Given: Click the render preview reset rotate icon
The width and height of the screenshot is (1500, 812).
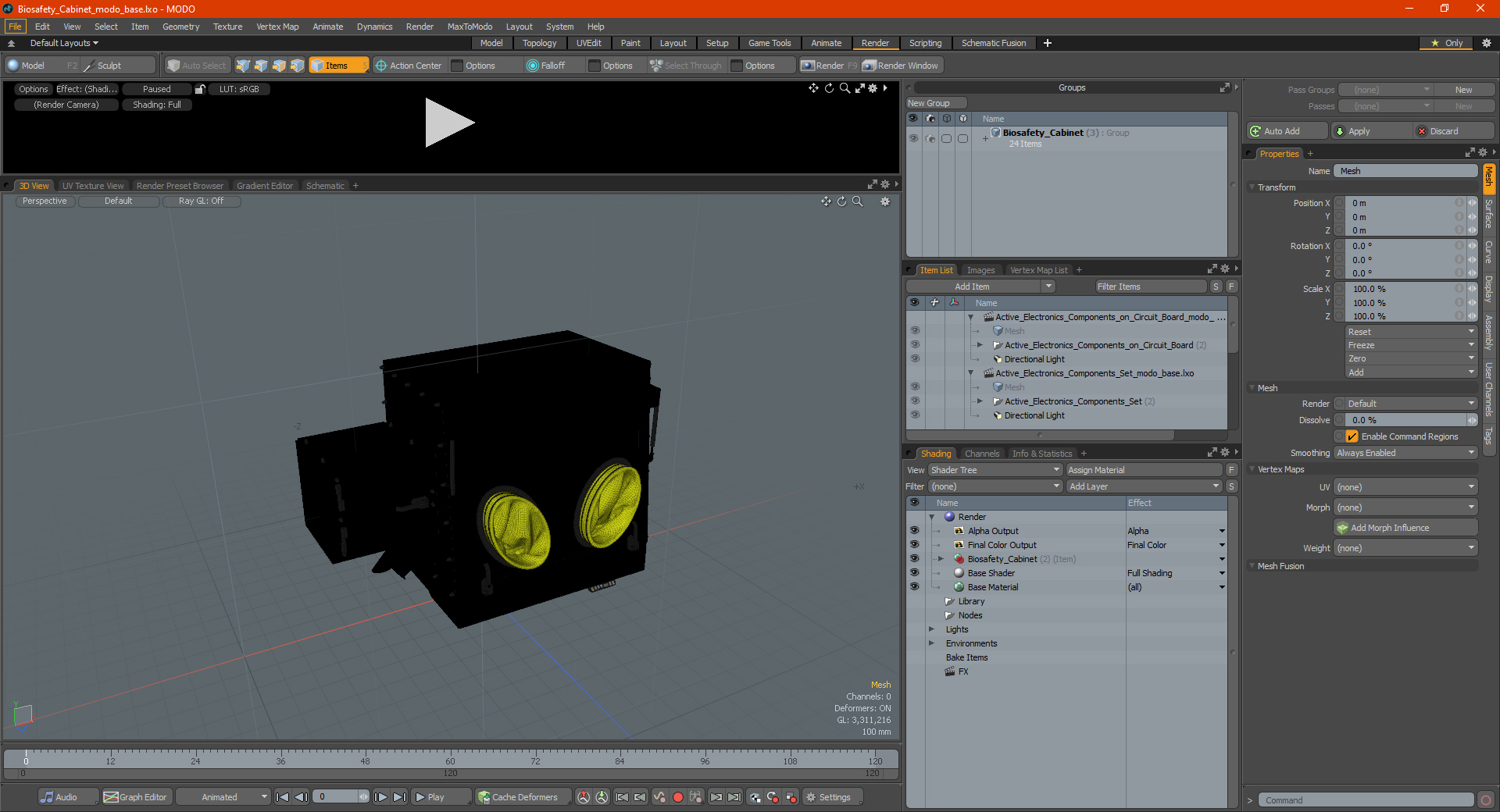Looking at the screenshot, I should pos(829,88).
